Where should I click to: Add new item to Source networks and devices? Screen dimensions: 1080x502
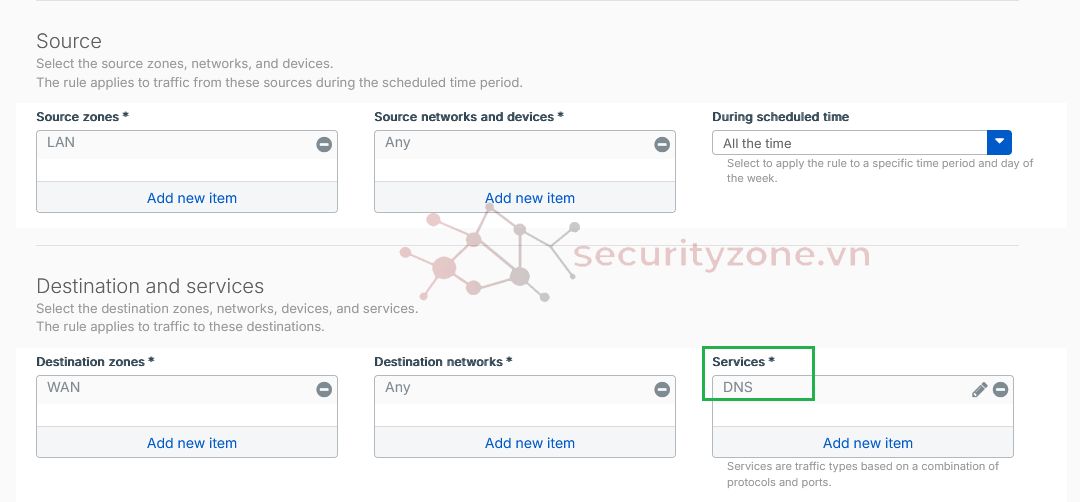point(530,198)
